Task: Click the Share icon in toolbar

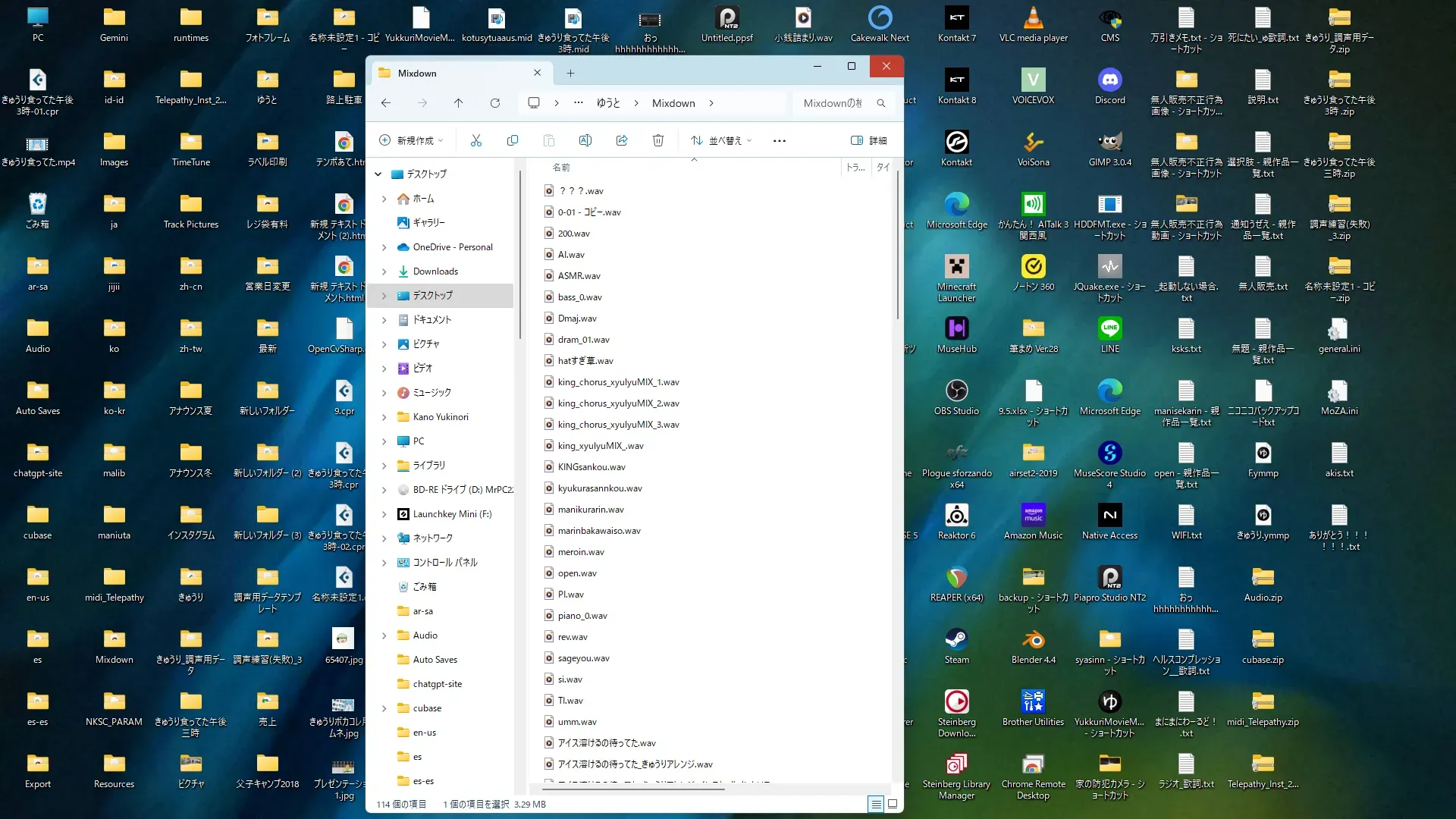Action: pyautogui.click(x=622, y=140)
